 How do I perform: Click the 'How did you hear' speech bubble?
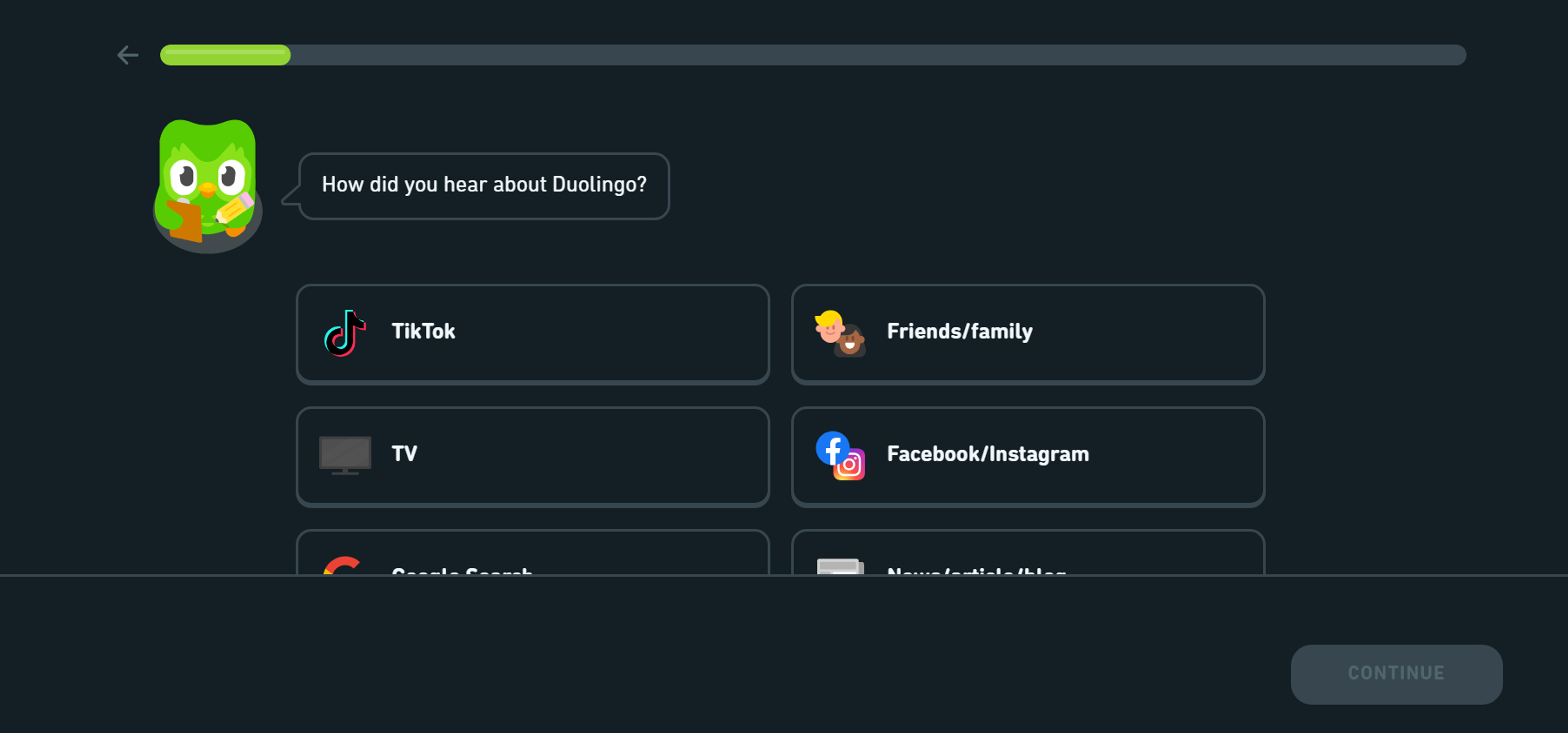(484, 185)
